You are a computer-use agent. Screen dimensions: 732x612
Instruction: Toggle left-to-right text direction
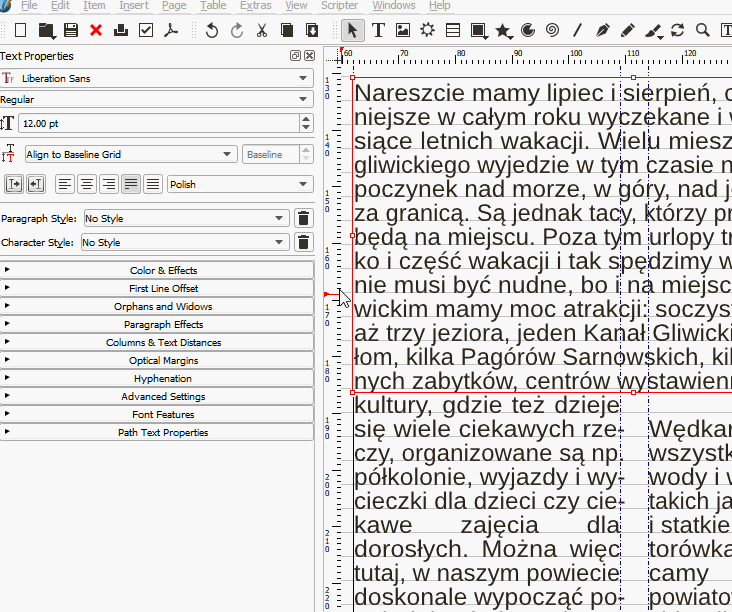click(14, 184)
